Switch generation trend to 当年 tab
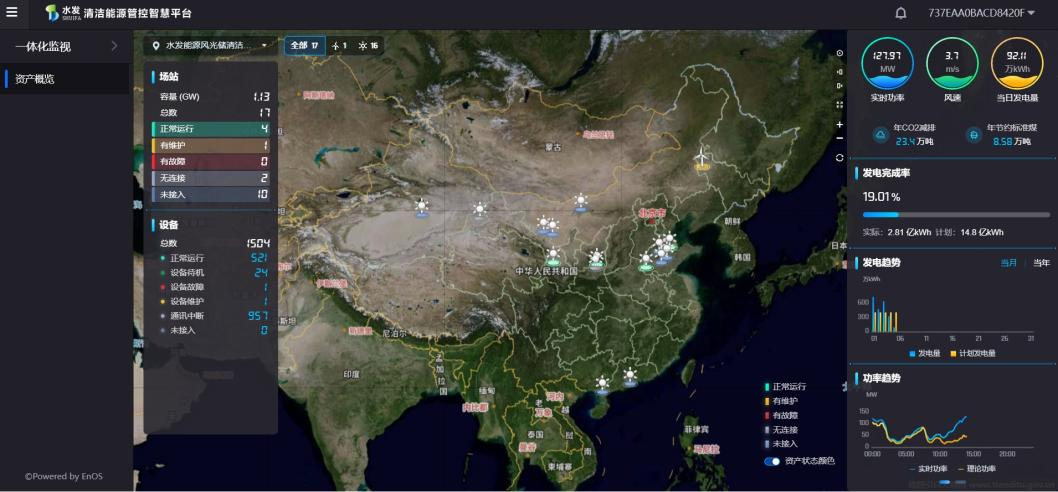The width and height of the screenshot is (1058, 492). (x=1041, y=263)
